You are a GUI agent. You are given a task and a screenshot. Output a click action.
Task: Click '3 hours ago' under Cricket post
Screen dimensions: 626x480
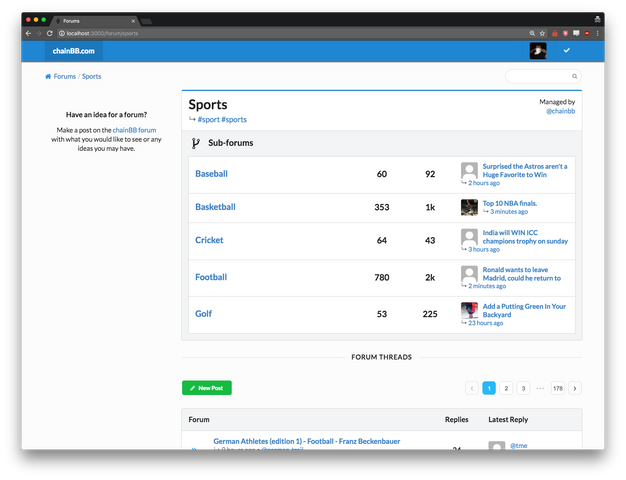tap(484, 250)
